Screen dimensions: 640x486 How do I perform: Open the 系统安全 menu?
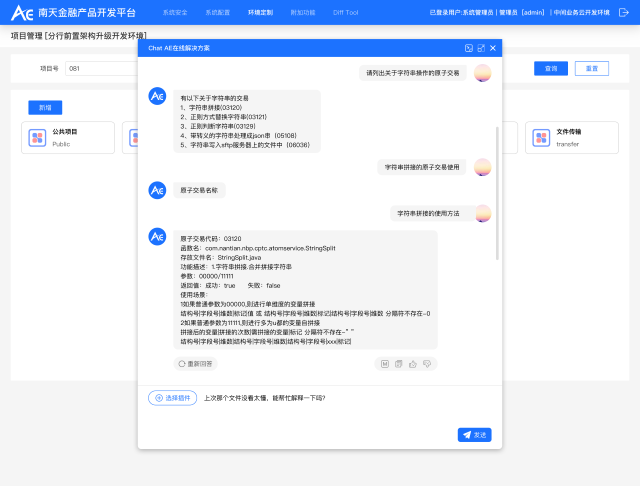click(174, 12)
